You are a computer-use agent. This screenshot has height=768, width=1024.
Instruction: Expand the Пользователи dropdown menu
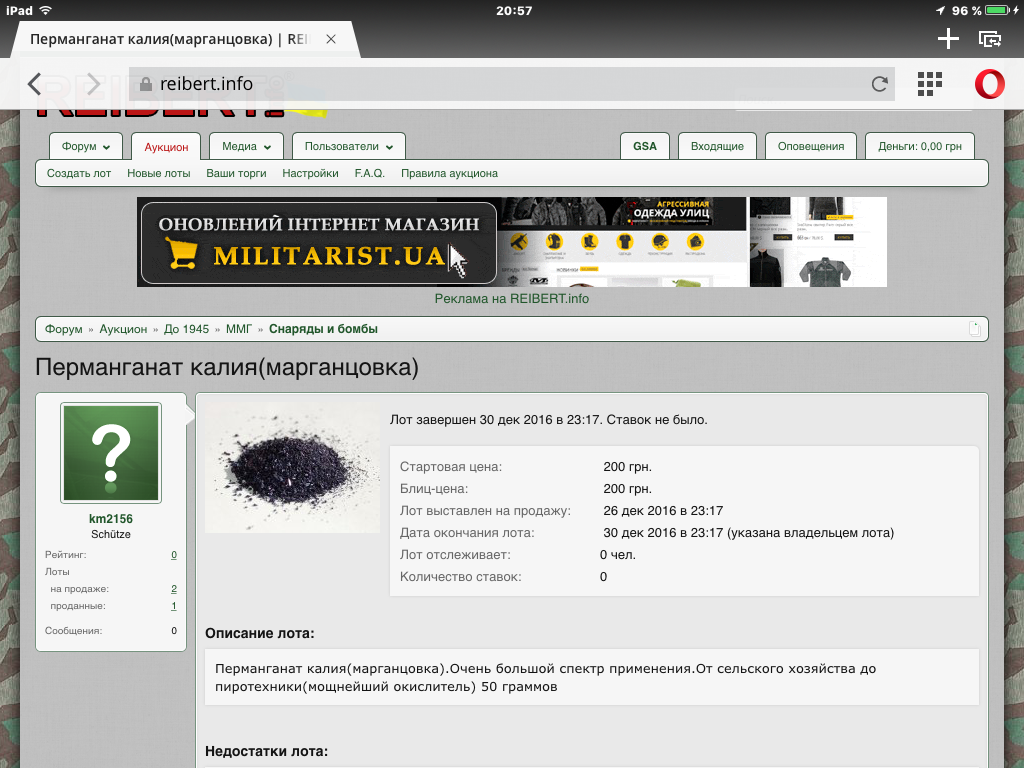click(x=348, y=146)
